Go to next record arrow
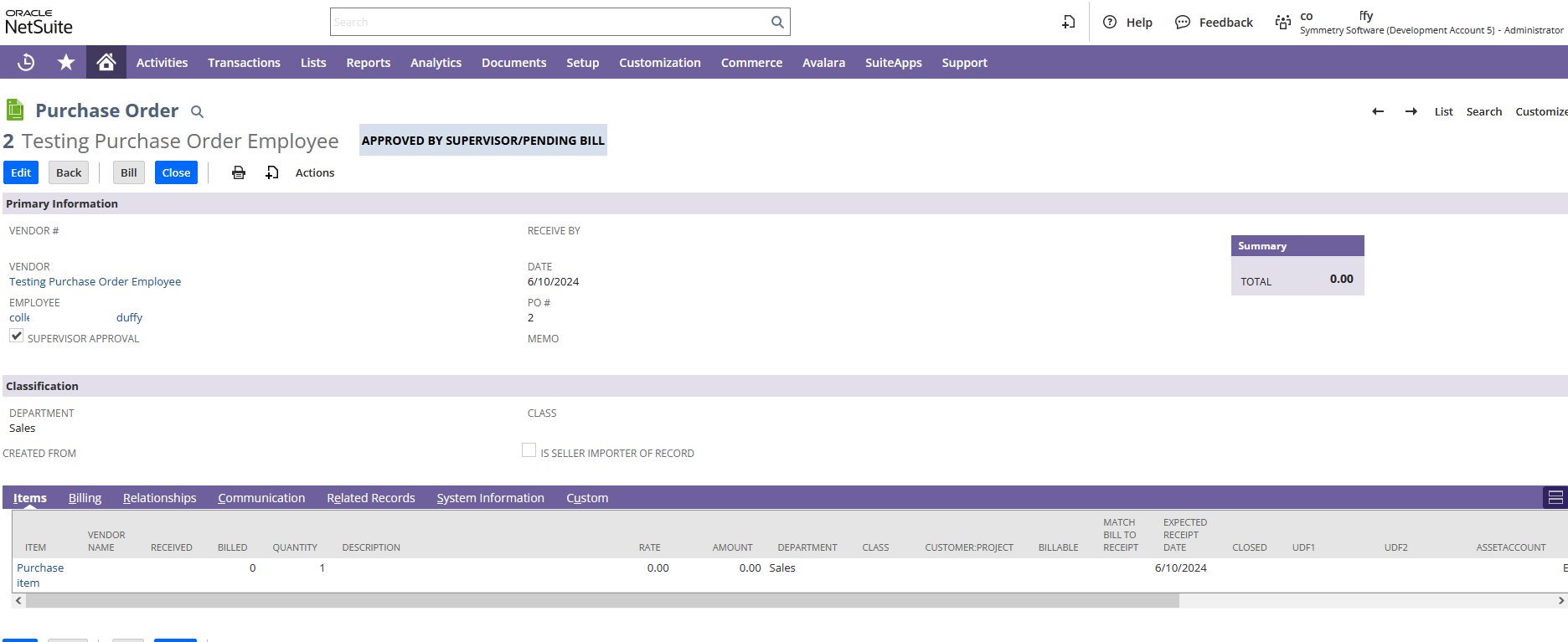This screenshot has width=1568, height=642. 1411,111
